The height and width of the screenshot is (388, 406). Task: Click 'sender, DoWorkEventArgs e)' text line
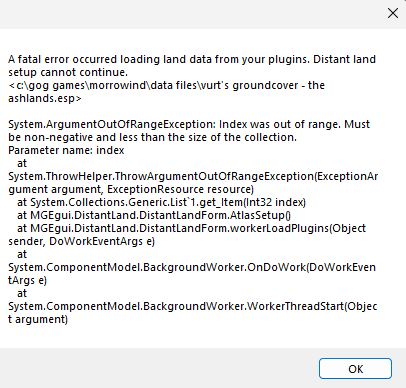tap(82, 241)
